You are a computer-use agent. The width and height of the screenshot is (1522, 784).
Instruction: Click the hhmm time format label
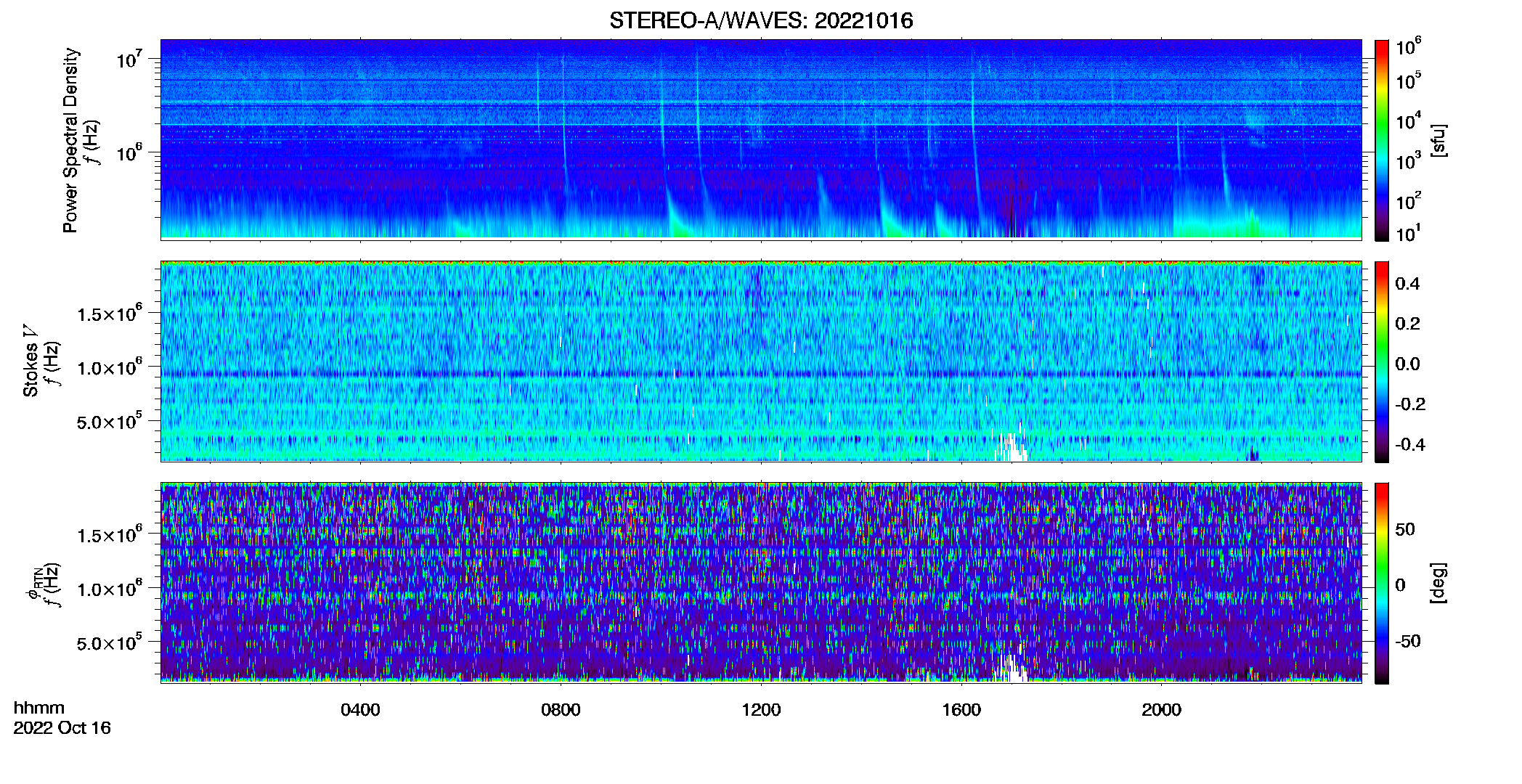(39, 708)
